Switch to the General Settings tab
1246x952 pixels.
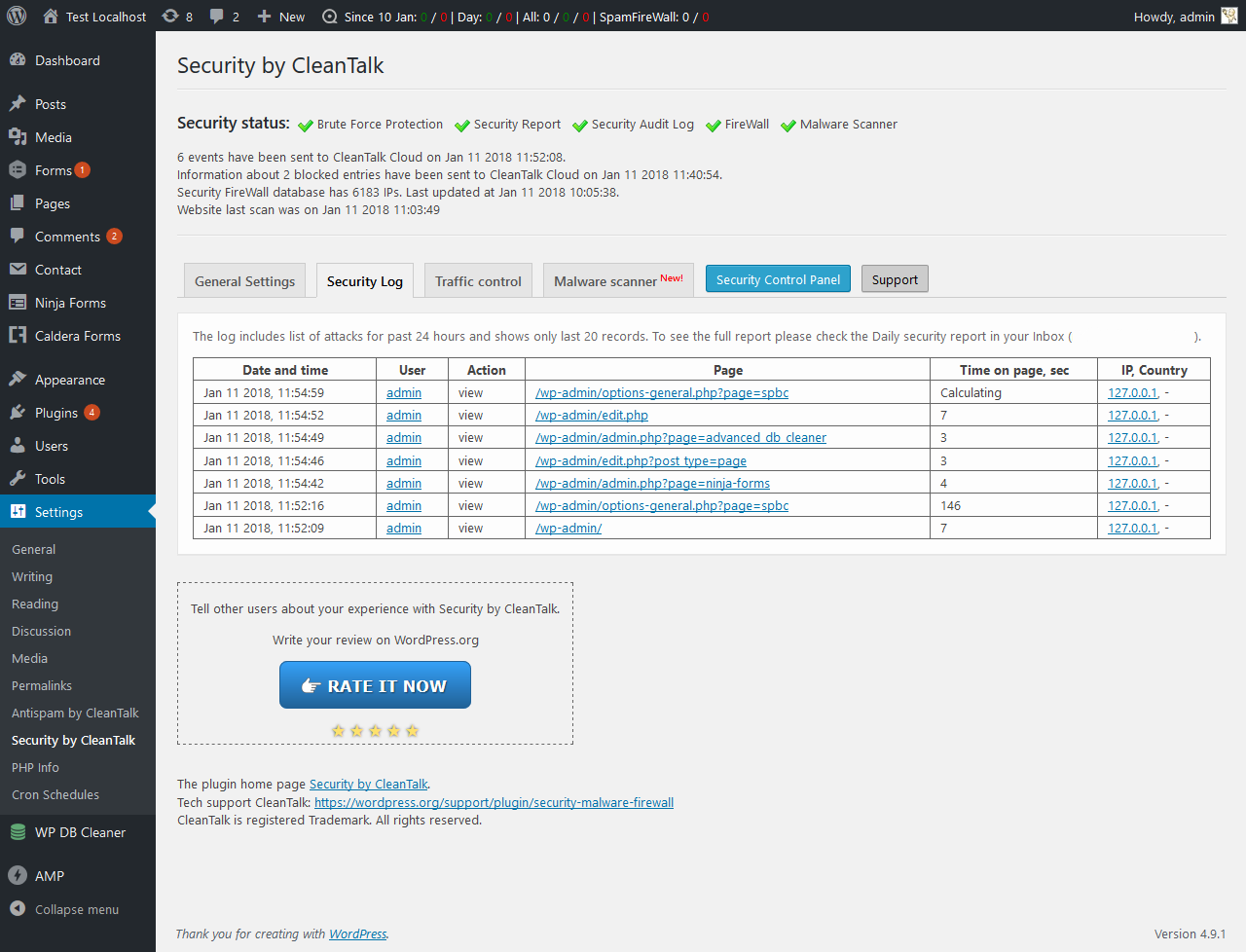[244, 281]
